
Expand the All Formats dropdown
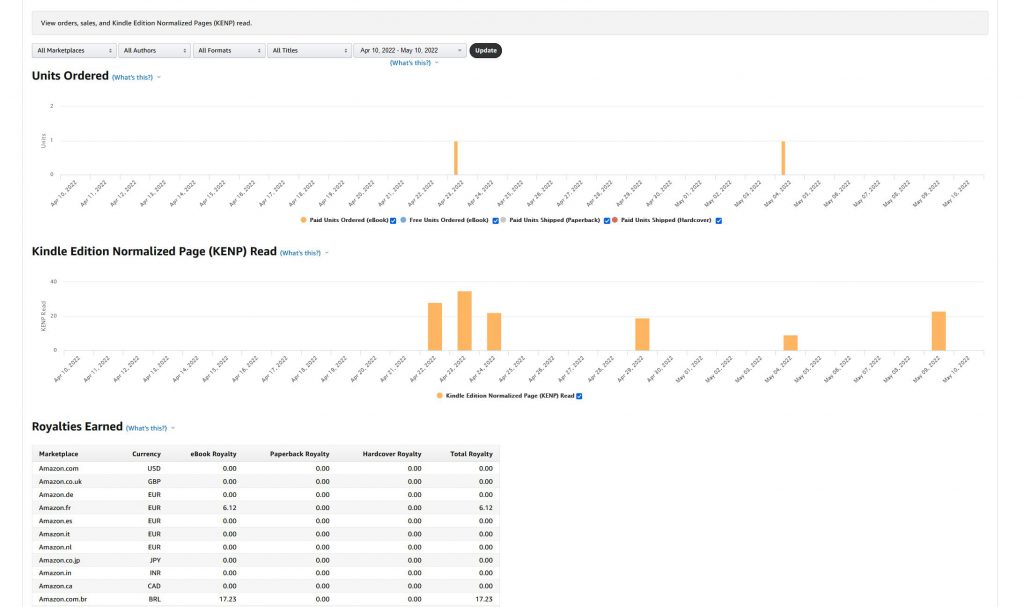(228, 50)
